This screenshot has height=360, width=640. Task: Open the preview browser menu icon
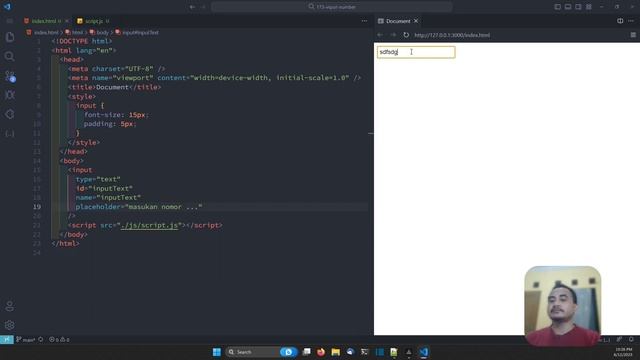point(633,35)
